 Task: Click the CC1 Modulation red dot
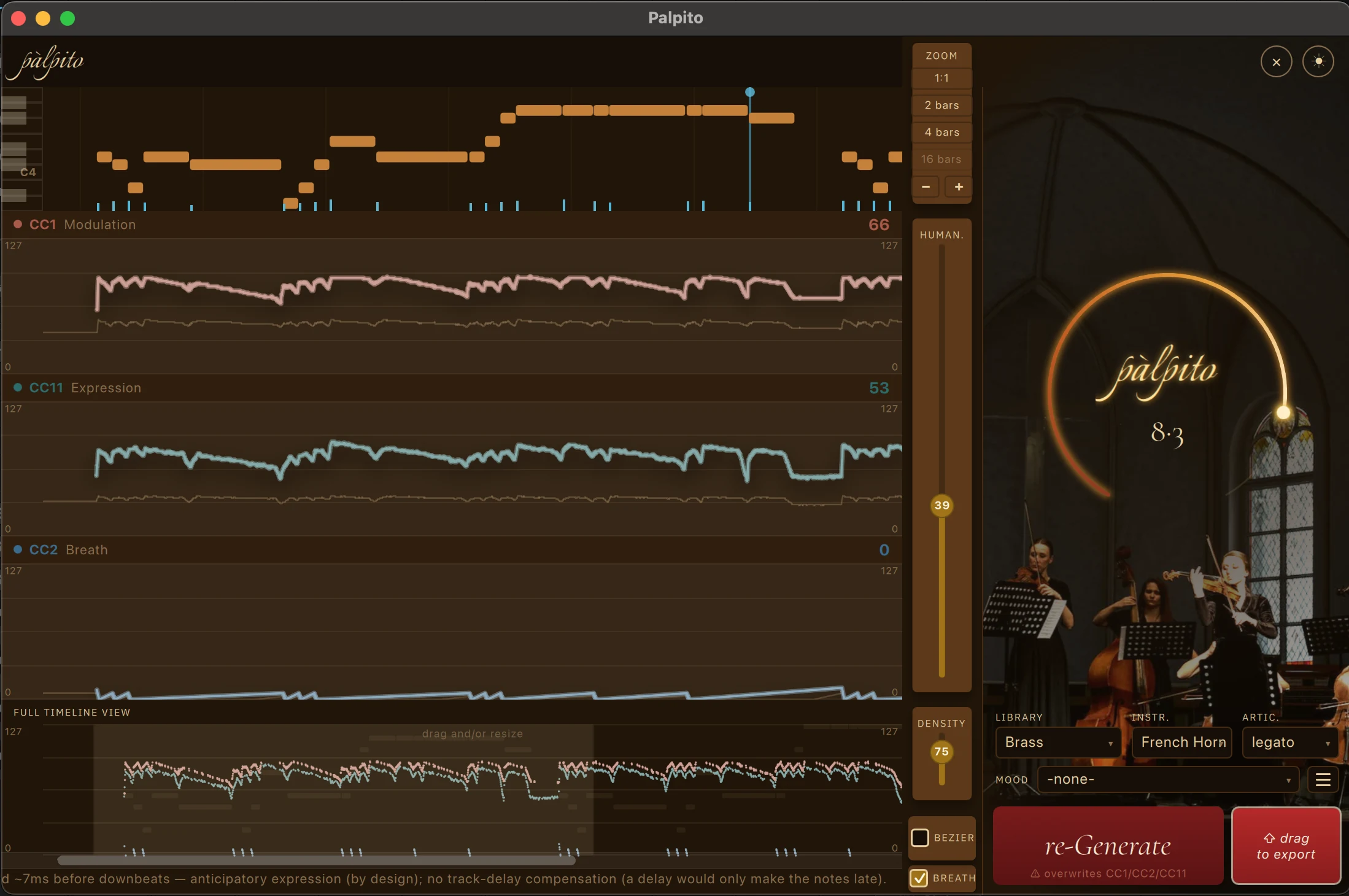point(18,224)
